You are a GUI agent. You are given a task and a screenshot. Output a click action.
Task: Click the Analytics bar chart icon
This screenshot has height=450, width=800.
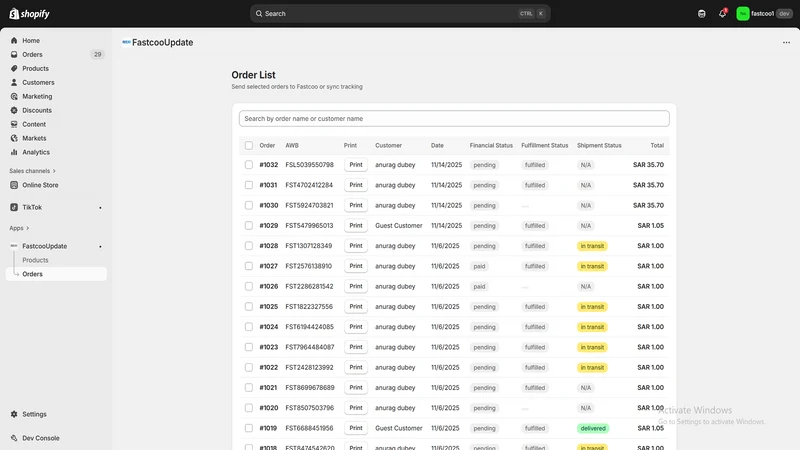pos(14,152)
